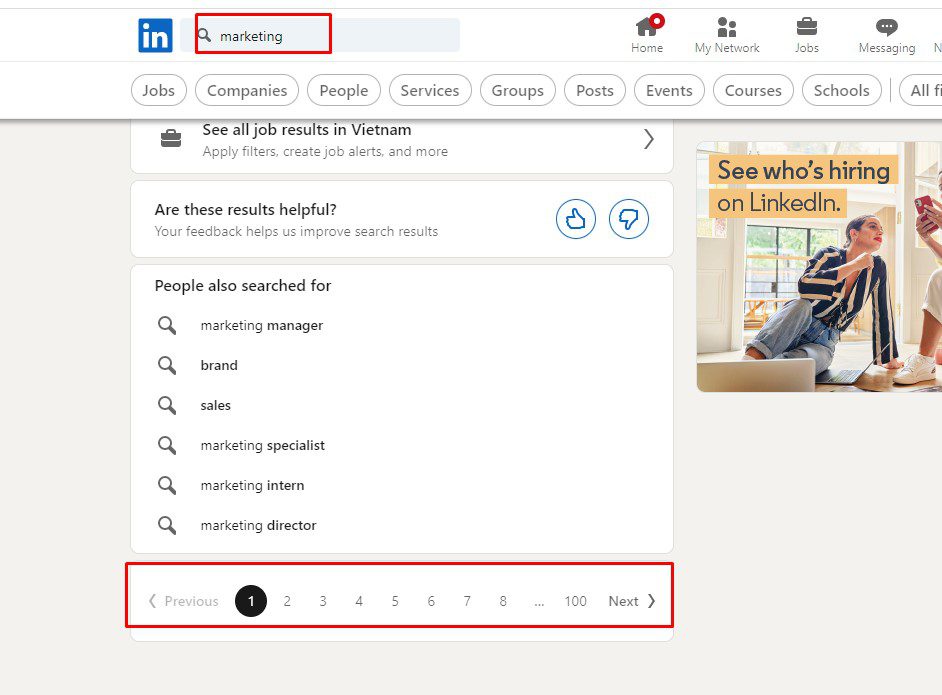
Task: Select the Groups filter pill
Action: pos(518,90)
